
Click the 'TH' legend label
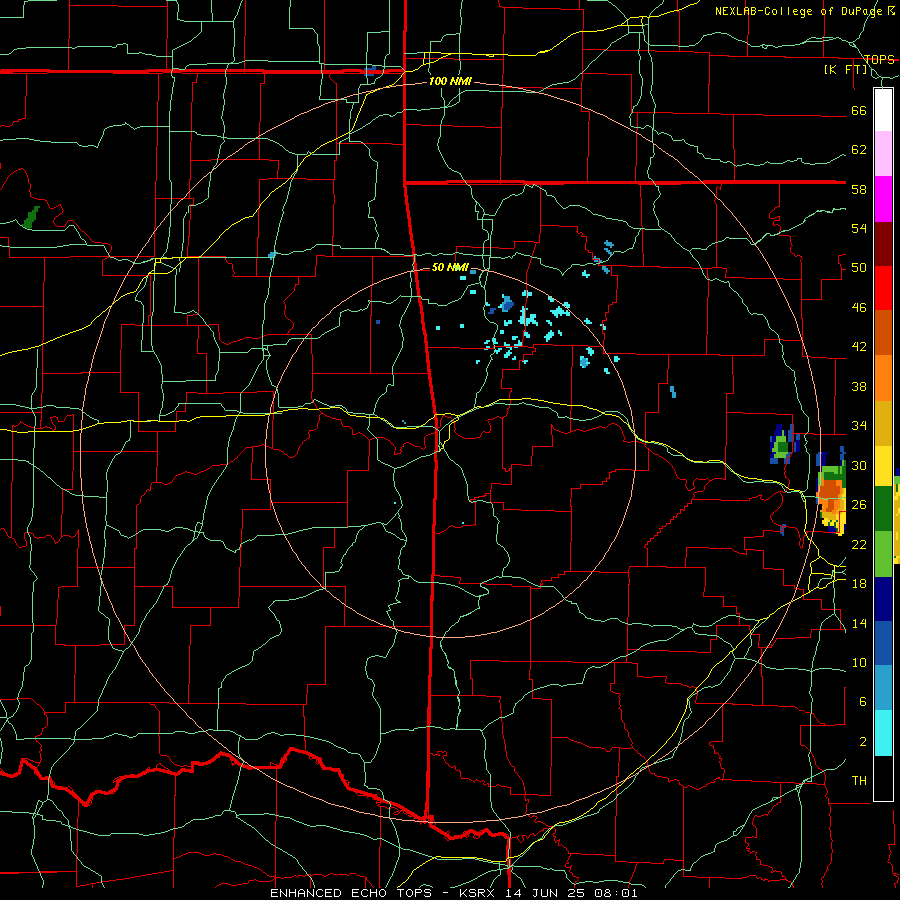click(859, 781)
